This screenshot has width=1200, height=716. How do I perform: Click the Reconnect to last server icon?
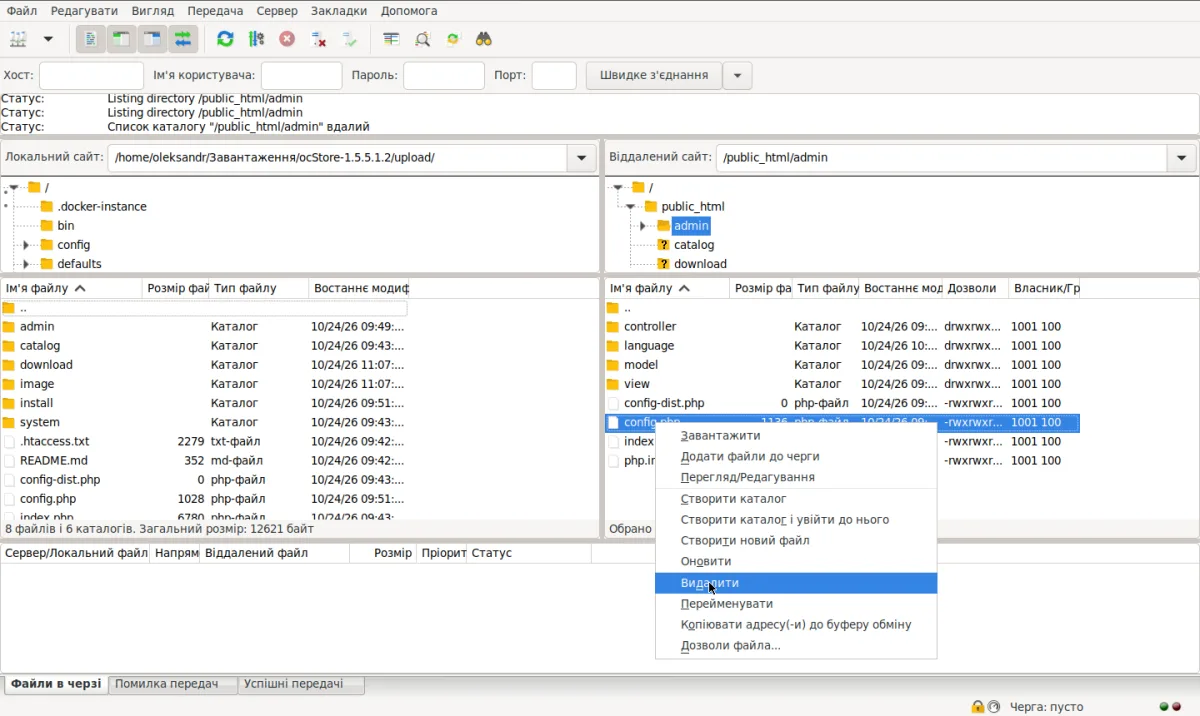pos(349,39)
